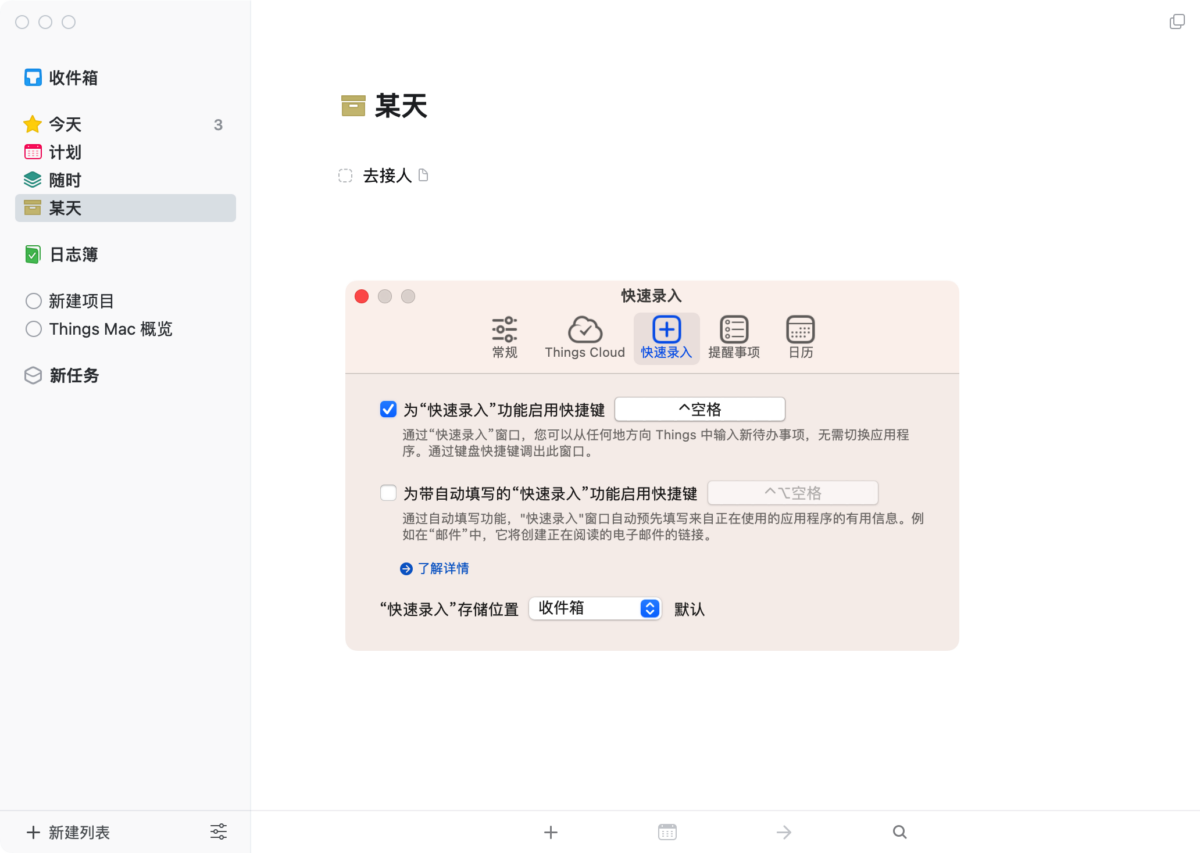This screenshot has height=853, width=1200.
Task: Click the ^空格 shortcut field
Action: pos(700,409)
